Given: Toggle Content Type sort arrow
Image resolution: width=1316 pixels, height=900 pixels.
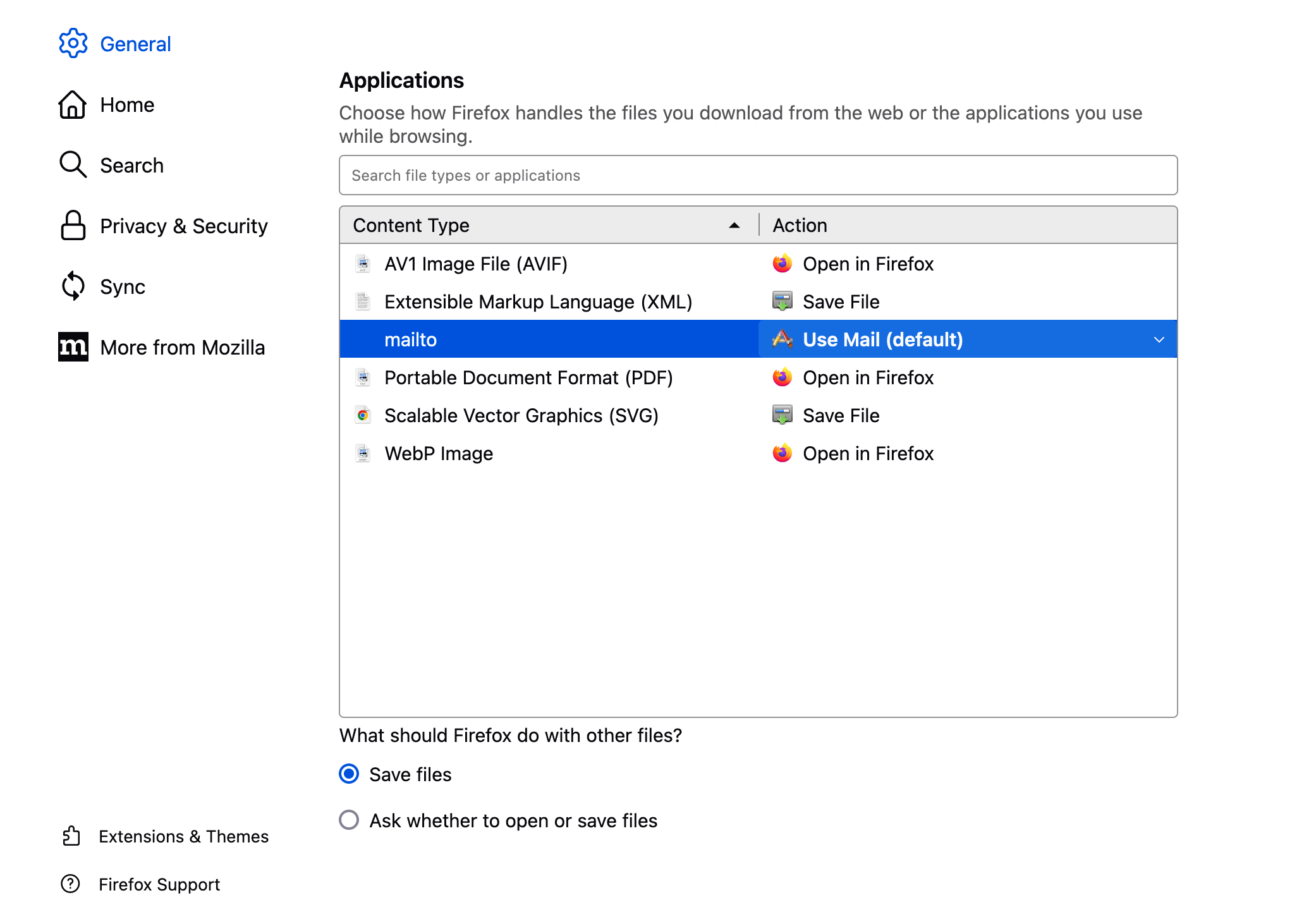Looking at the screenshot, I should pos(734,226).
